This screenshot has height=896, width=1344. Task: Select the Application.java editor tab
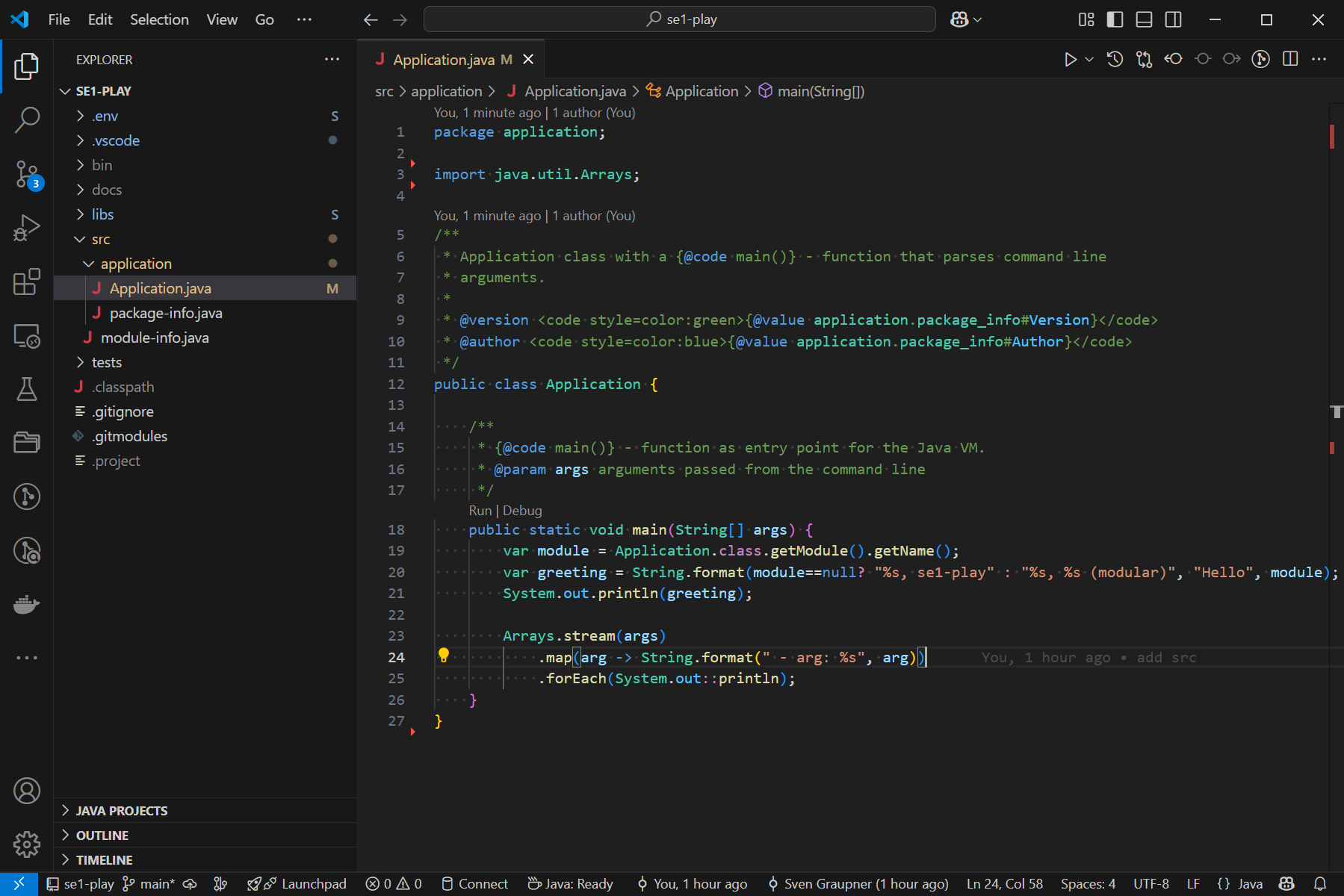(x=451, y=59)
